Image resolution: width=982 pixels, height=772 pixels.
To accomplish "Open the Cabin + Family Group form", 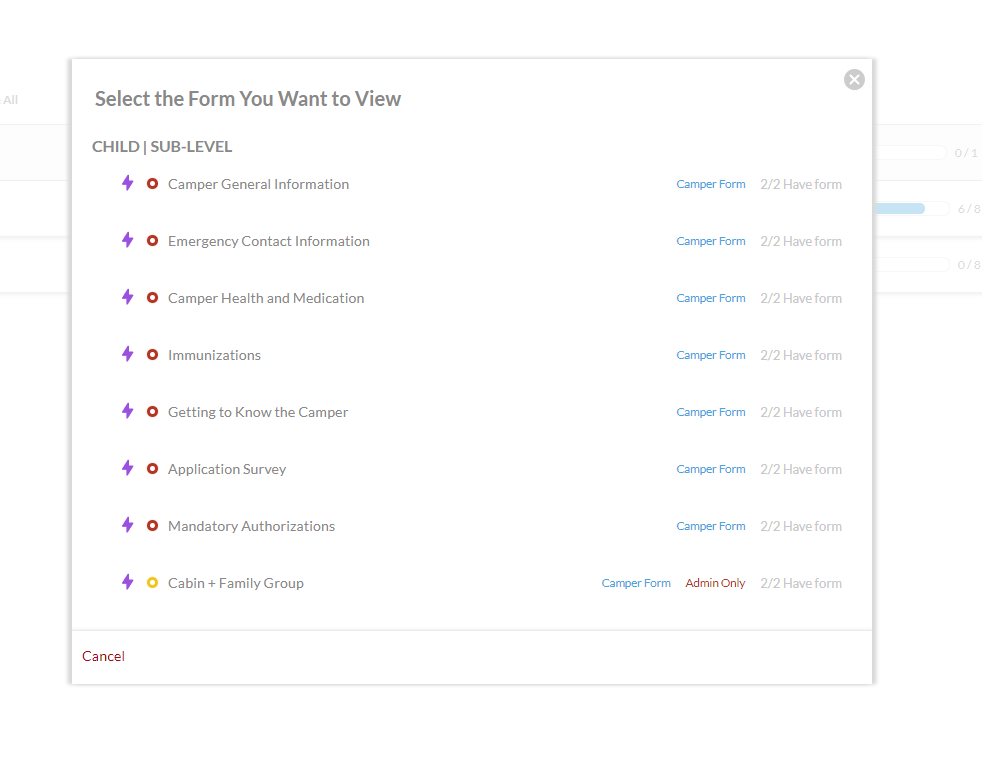I will click(x=235, y=583).
